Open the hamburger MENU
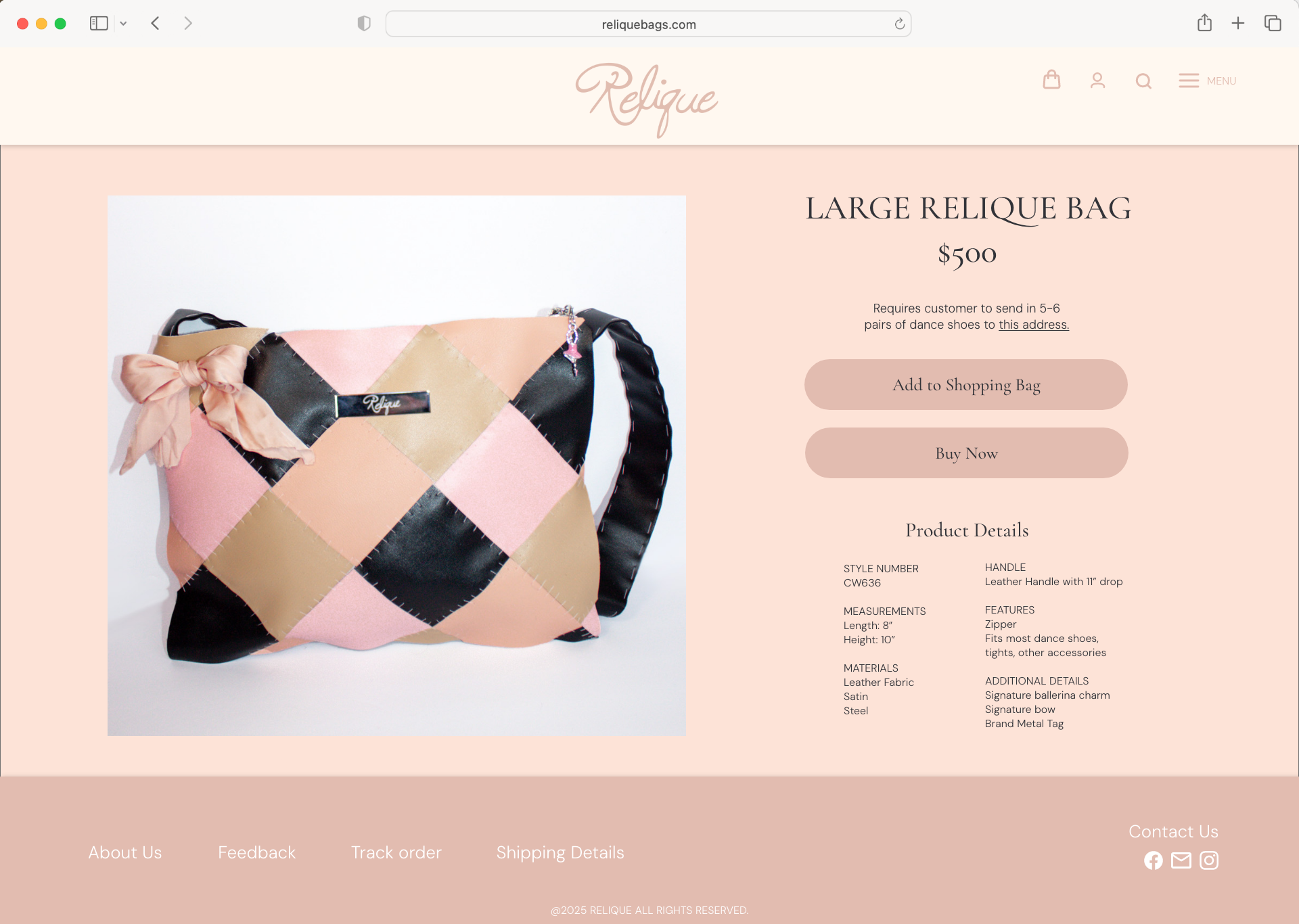1299x924 pixels. (x=1207, y=80)
